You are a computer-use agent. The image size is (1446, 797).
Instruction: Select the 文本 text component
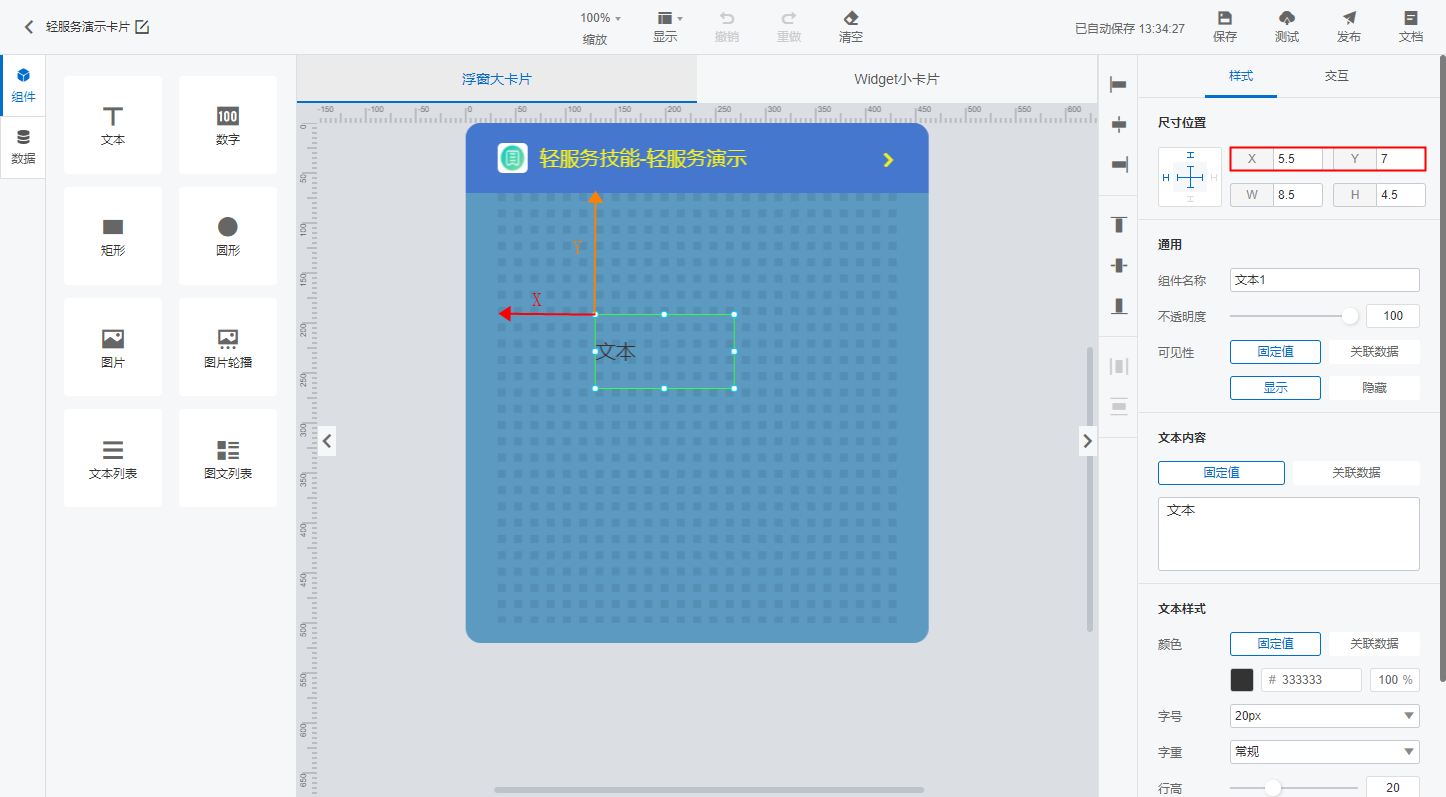(x=113, y=125)
